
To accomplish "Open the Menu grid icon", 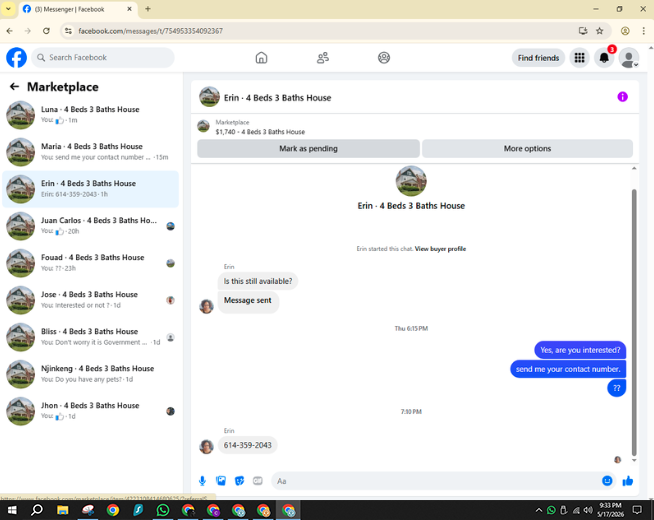I will click(579, 58).
